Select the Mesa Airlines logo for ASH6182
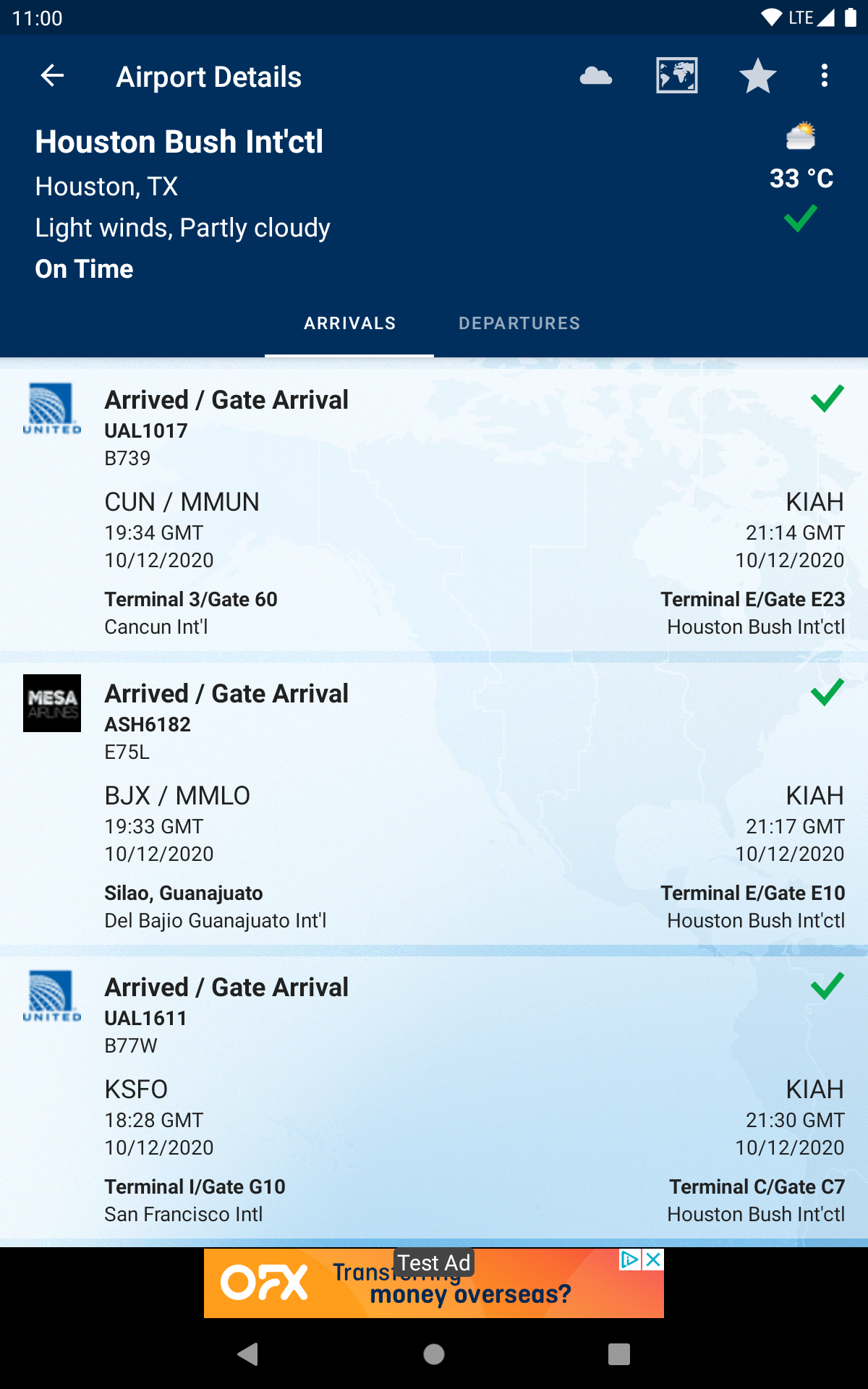Screen dimensions: 868x1389 [52, 703]
